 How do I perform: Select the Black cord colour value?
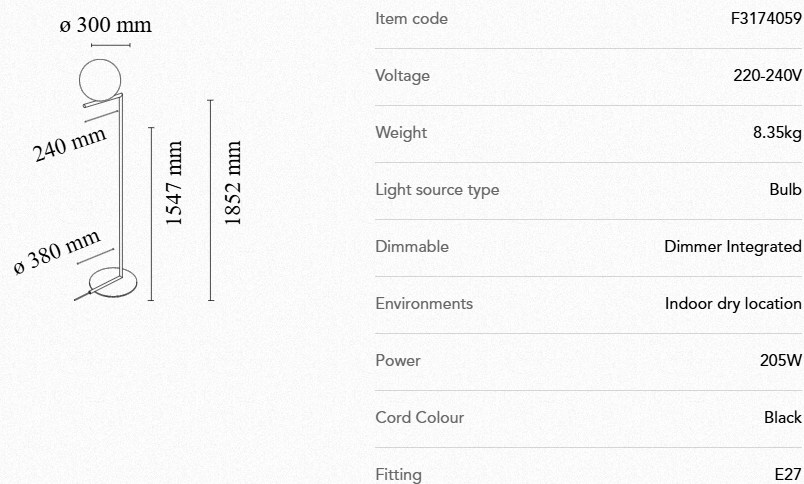click(782, 417)
